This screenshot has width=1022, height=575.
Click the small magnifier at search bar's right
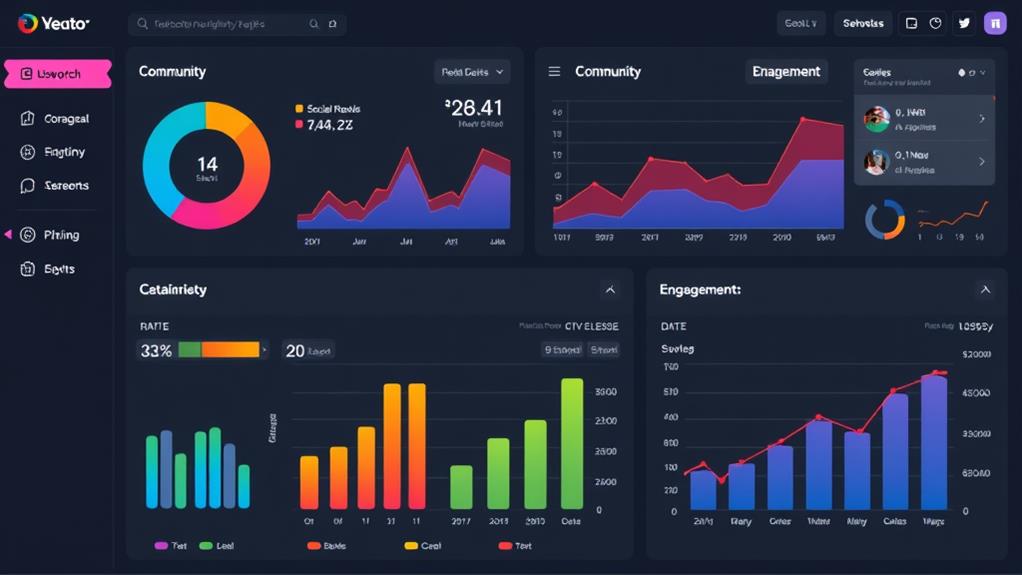pos(314,23)
